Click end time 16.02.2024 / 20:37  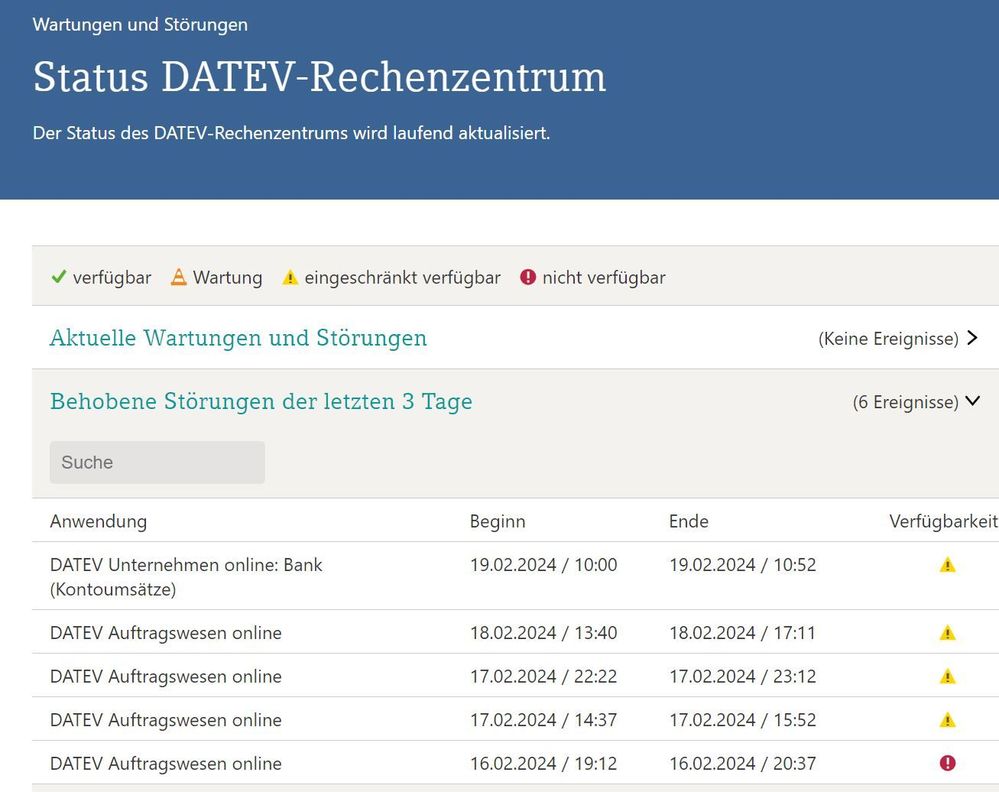click(x=742, y=763)
